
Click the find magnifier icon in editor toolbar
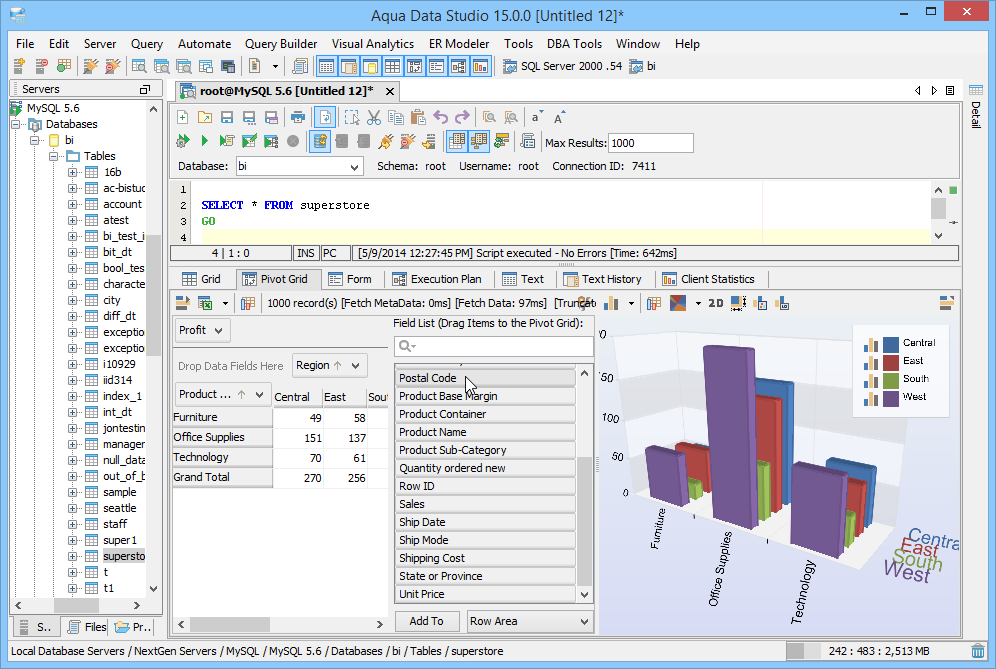click(x=488, y=118)
